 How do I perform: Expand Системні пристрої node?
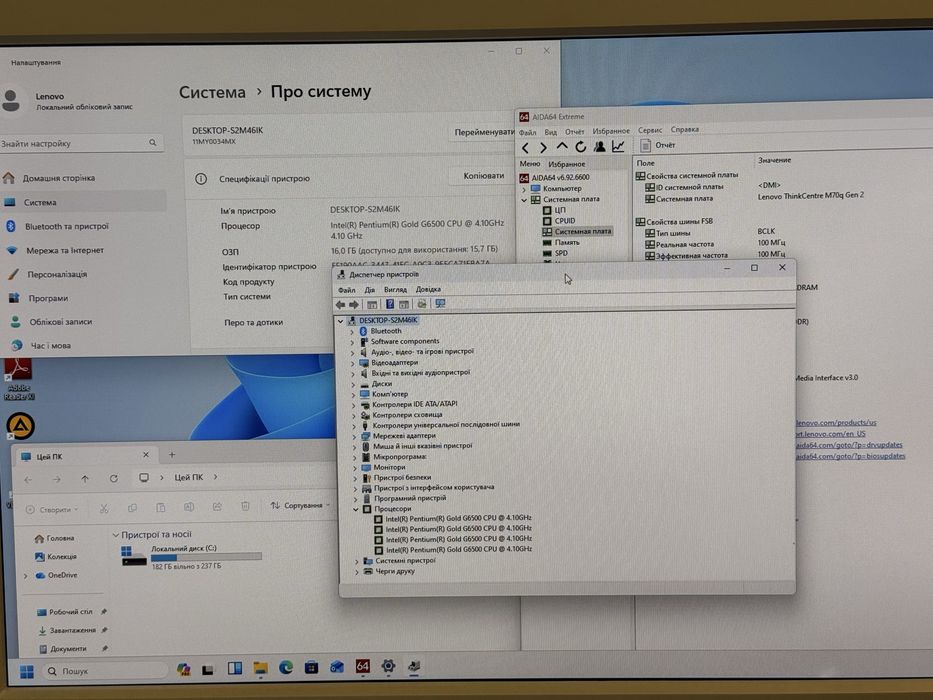pos(356,561)
